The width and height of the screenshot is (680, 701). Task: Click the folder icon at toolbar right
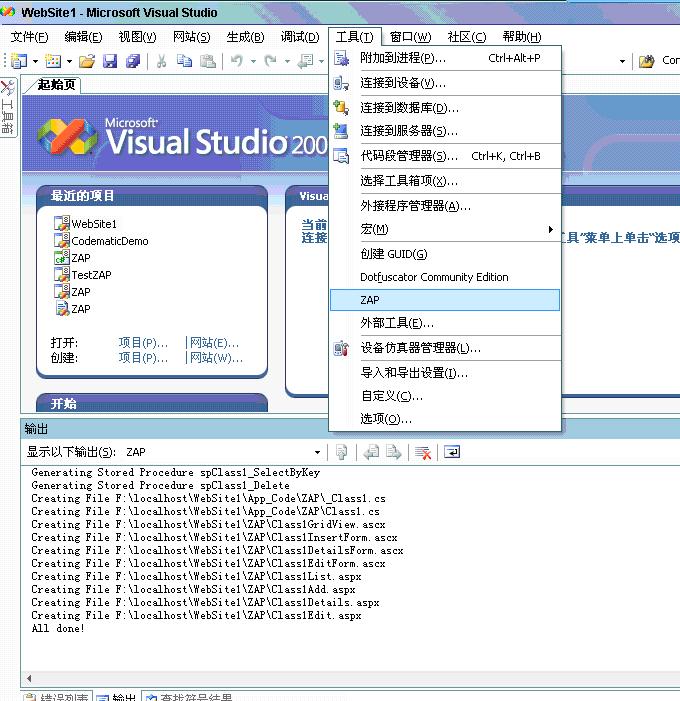click(x=646, y=61)
